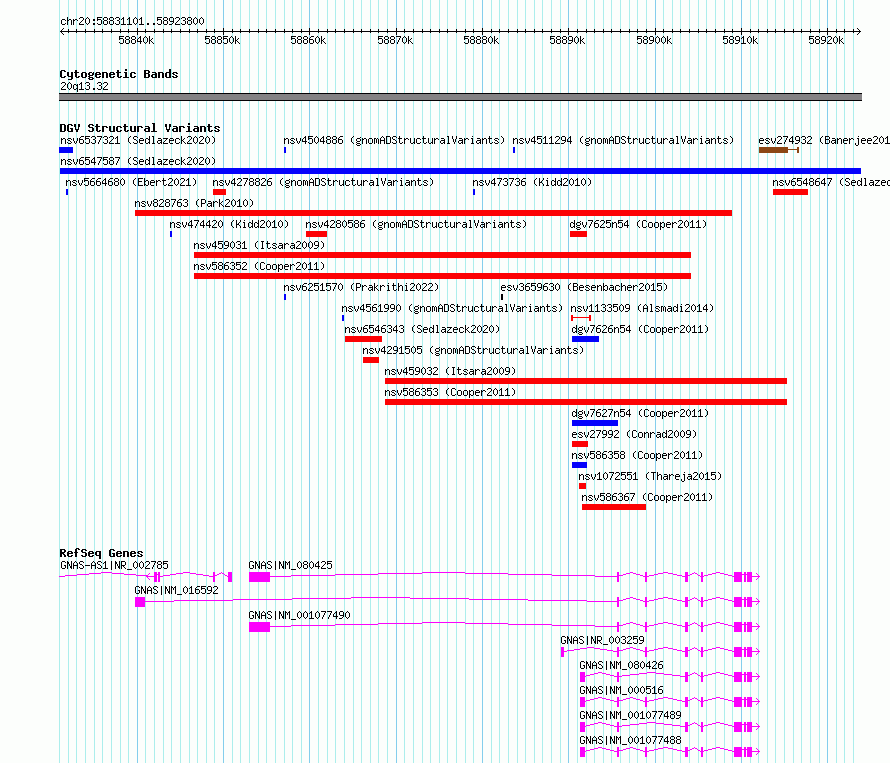Click the GNAS|NM_080425 first exon block
The width and height of the screenshot is (890, 763).
point(259,577)
